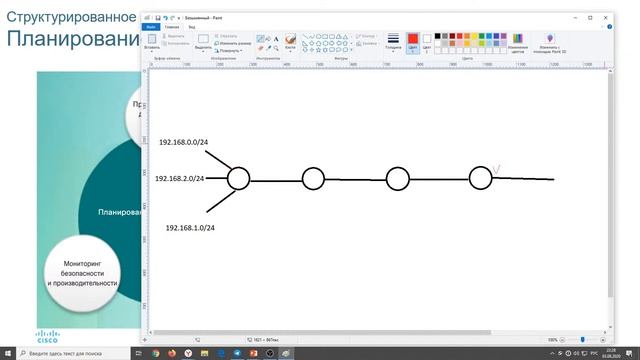Open Chrome from the taskbar
The height and width of the screenshot is (360, 640).
coord(156,353)
